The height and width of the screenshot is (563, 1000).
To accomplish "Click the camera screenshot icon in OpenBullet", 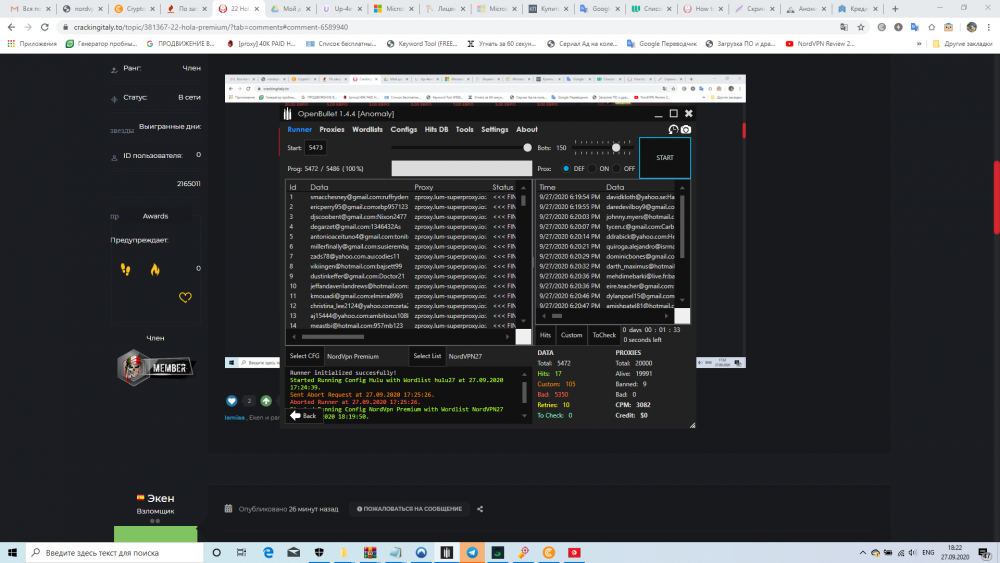I will (x=686, y=129).
